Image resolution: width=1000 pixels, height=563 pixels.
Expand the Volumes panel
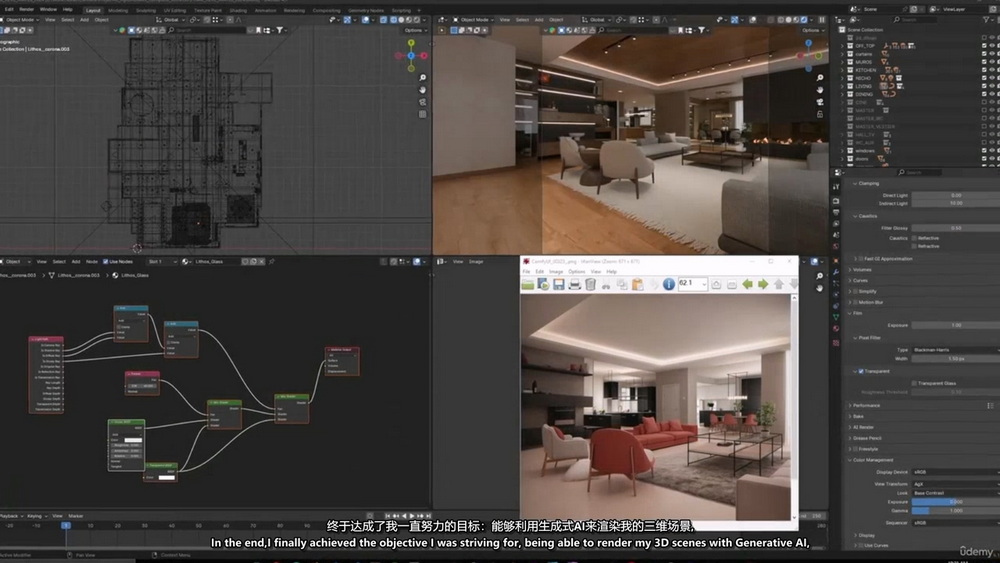861,270
